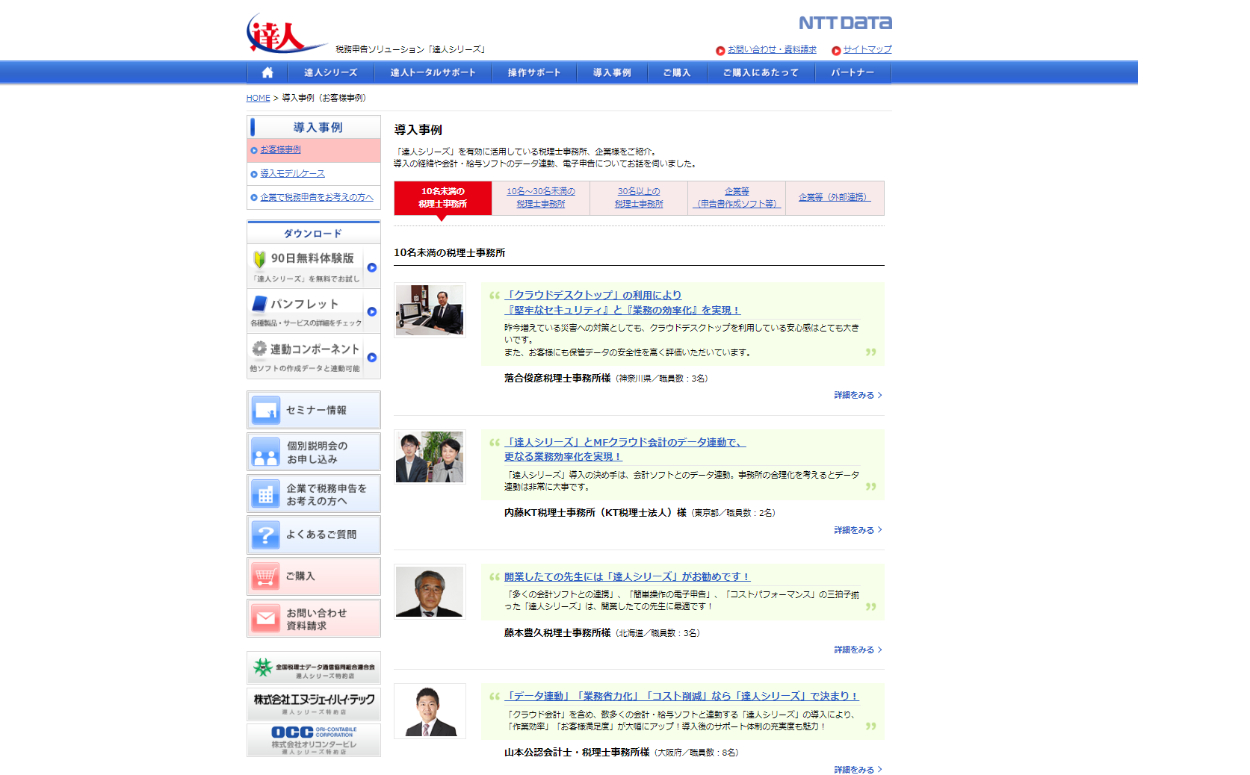Viewport: 1250px width, 775px height.
Task: Select the 10名～30名未満の税理士事務所 tab
Action: coord(541,197)
